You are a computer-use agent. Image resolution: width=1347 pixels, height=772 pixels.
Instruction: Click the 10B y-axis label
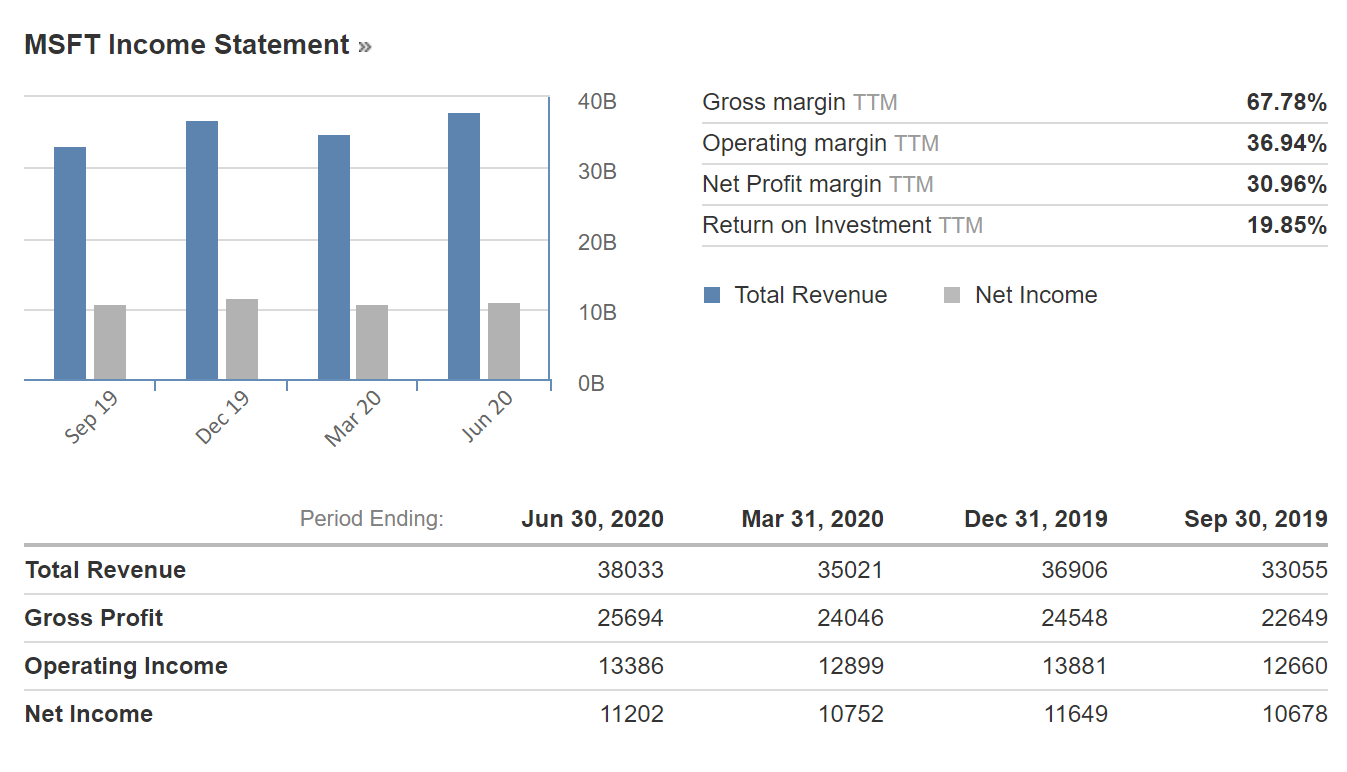pyautogui.click(x=597, y=313)
